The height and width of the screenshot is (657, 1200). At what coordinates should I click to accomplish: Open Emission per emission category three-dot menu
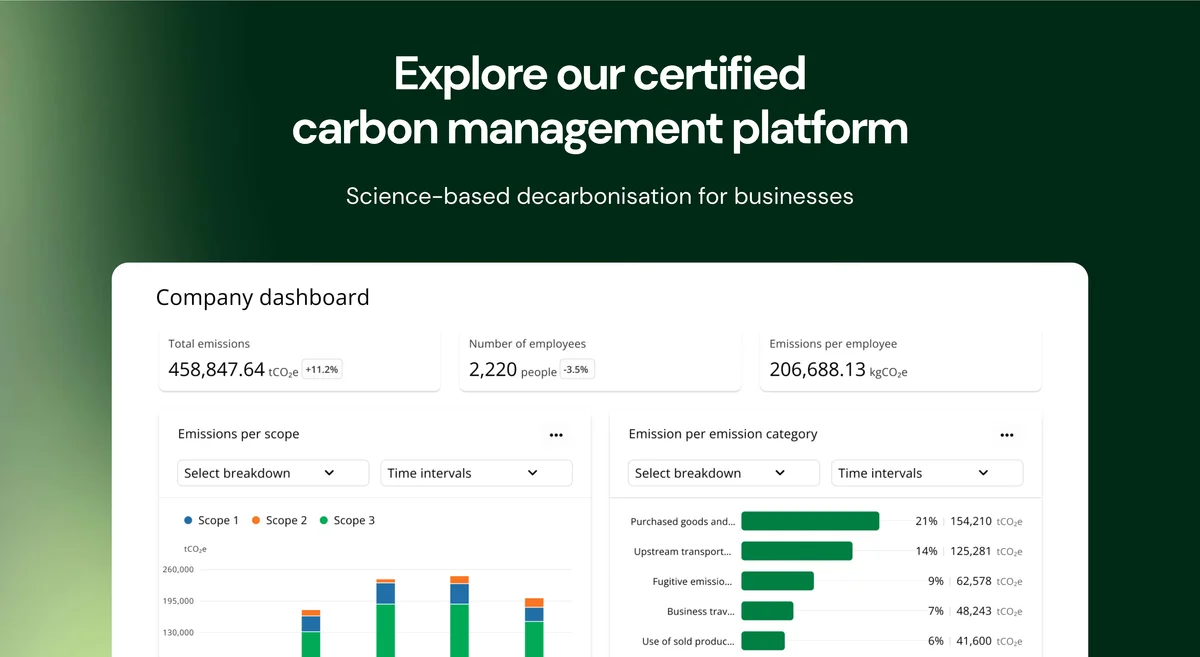(x=1007, y=435)
